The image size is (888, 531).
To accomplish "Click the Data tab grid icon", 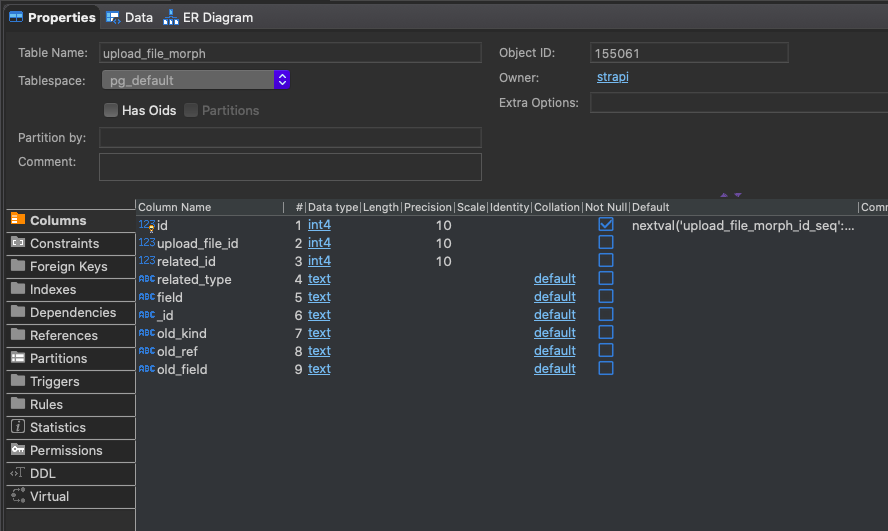I will 113,18.
